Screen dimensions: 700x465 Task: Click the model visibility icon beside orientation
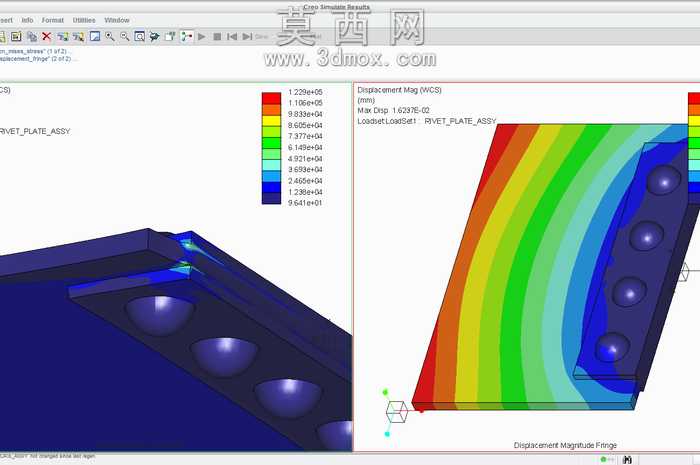pos(170,37)
